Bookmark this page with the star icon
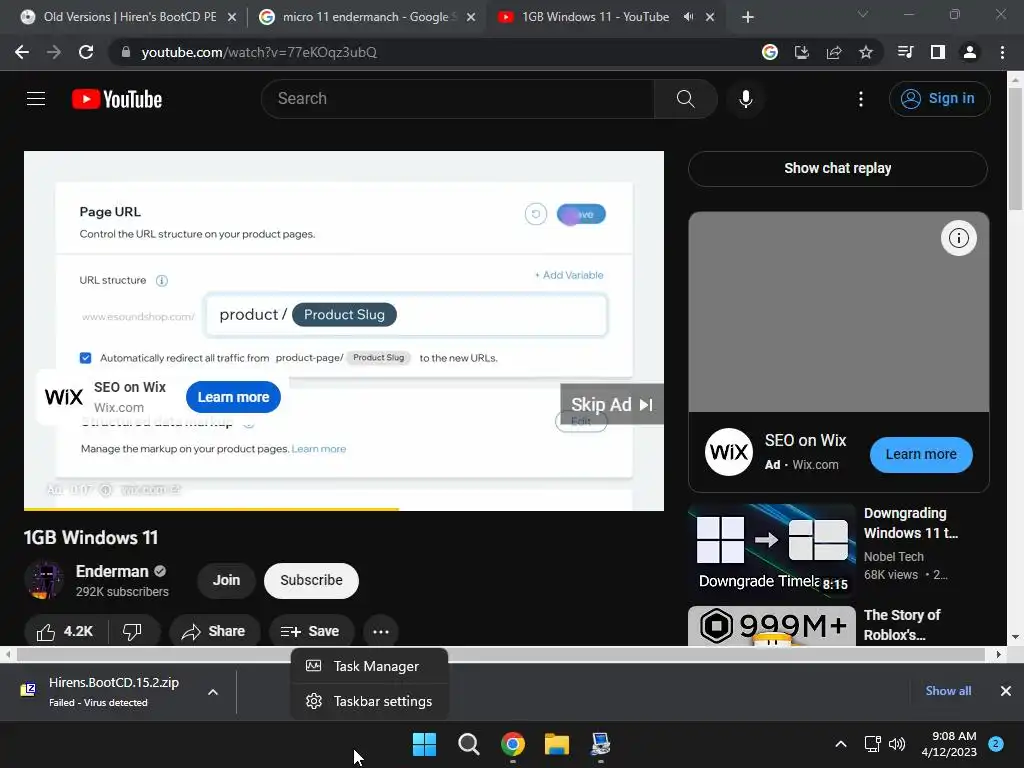Image resolution: width=1024 pixels, height=768 pixels. (x=866, y=52)
